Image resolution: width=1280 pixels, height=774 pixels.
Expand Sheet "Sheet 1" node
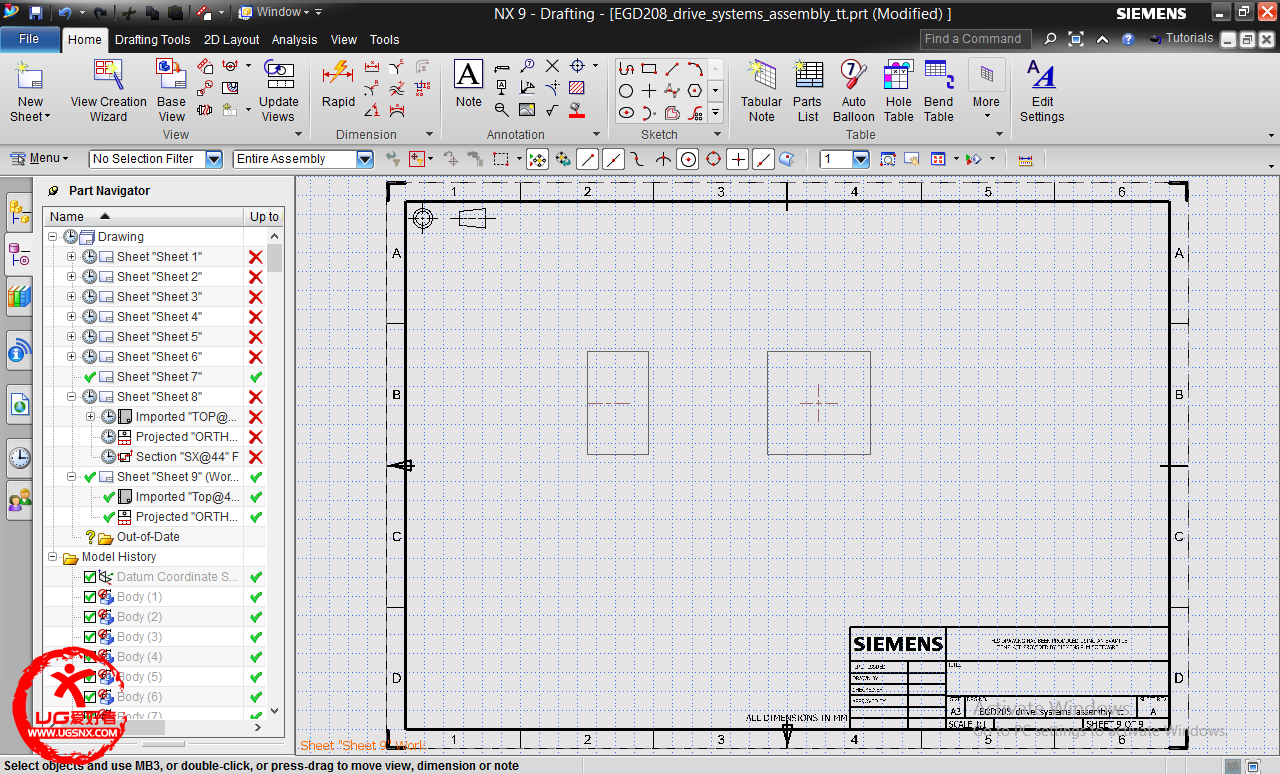pyautogui.click(x=71, y=257)
